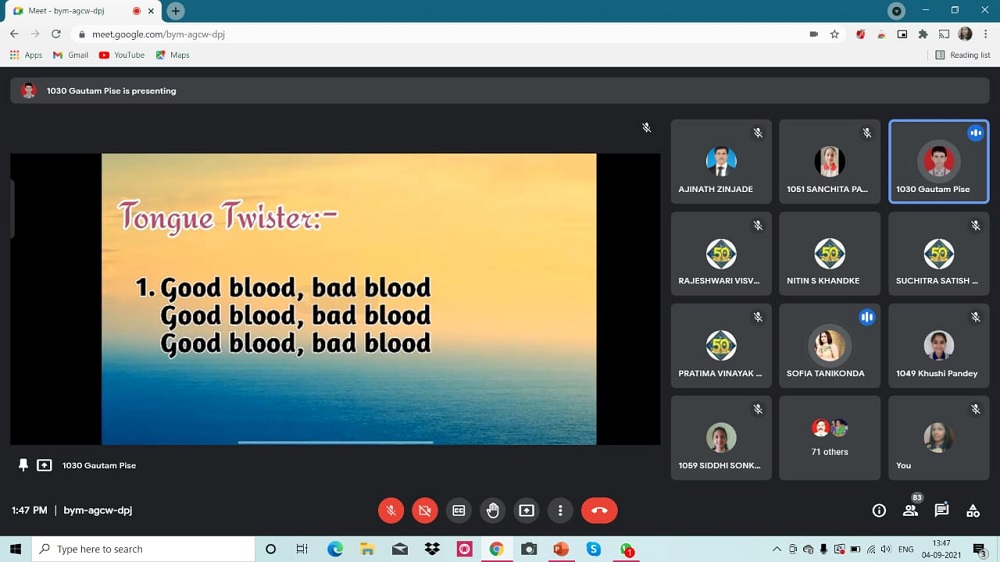Show hidden system tray icons
Screen dimensions: 1000x562
[777, 549]
